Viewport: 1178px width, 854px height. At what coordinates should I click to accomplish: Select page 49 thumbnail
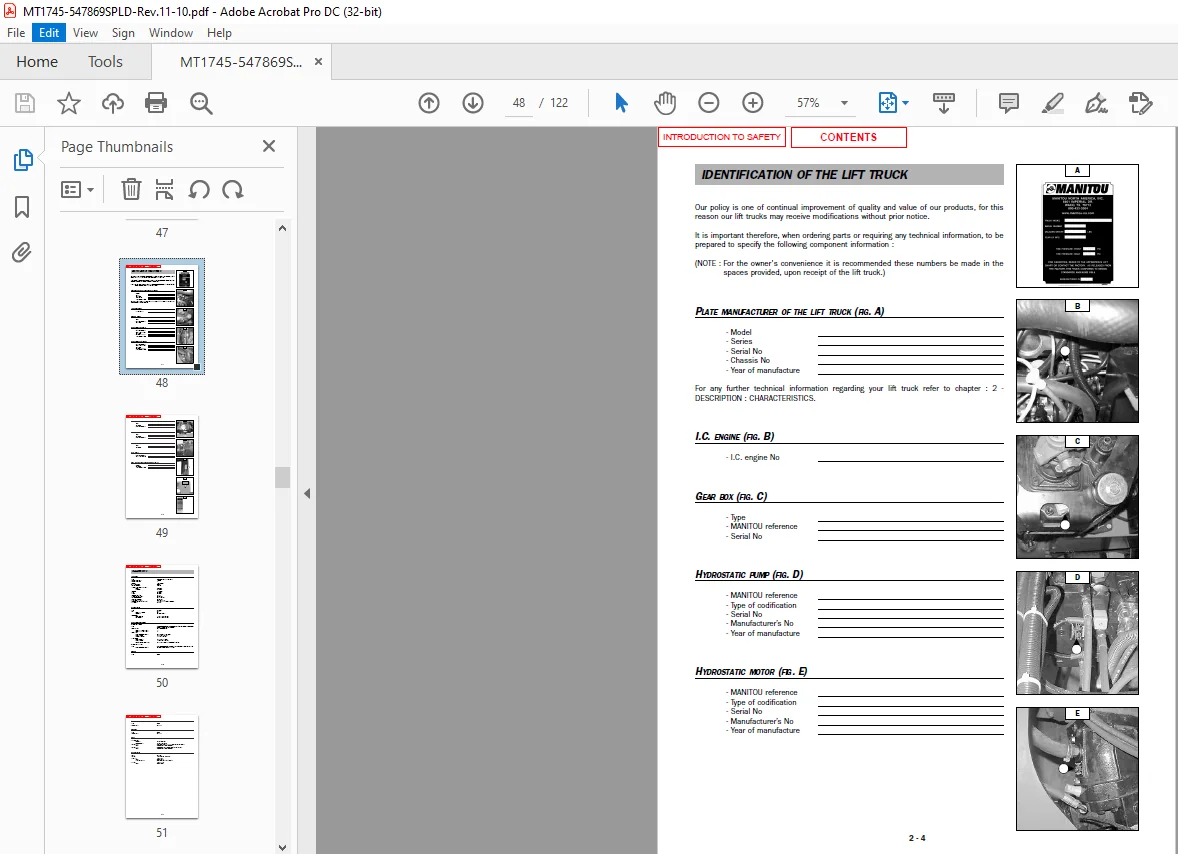(x=162, y=466)
